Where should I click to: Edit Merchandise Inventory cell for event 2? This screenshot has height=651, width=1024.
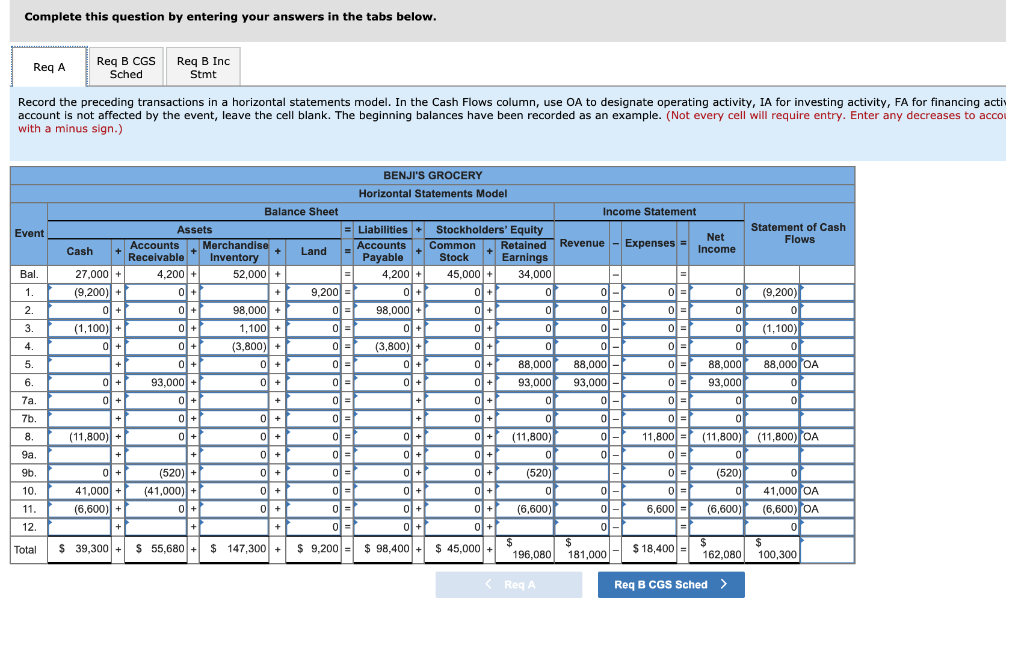click(234, 310)
